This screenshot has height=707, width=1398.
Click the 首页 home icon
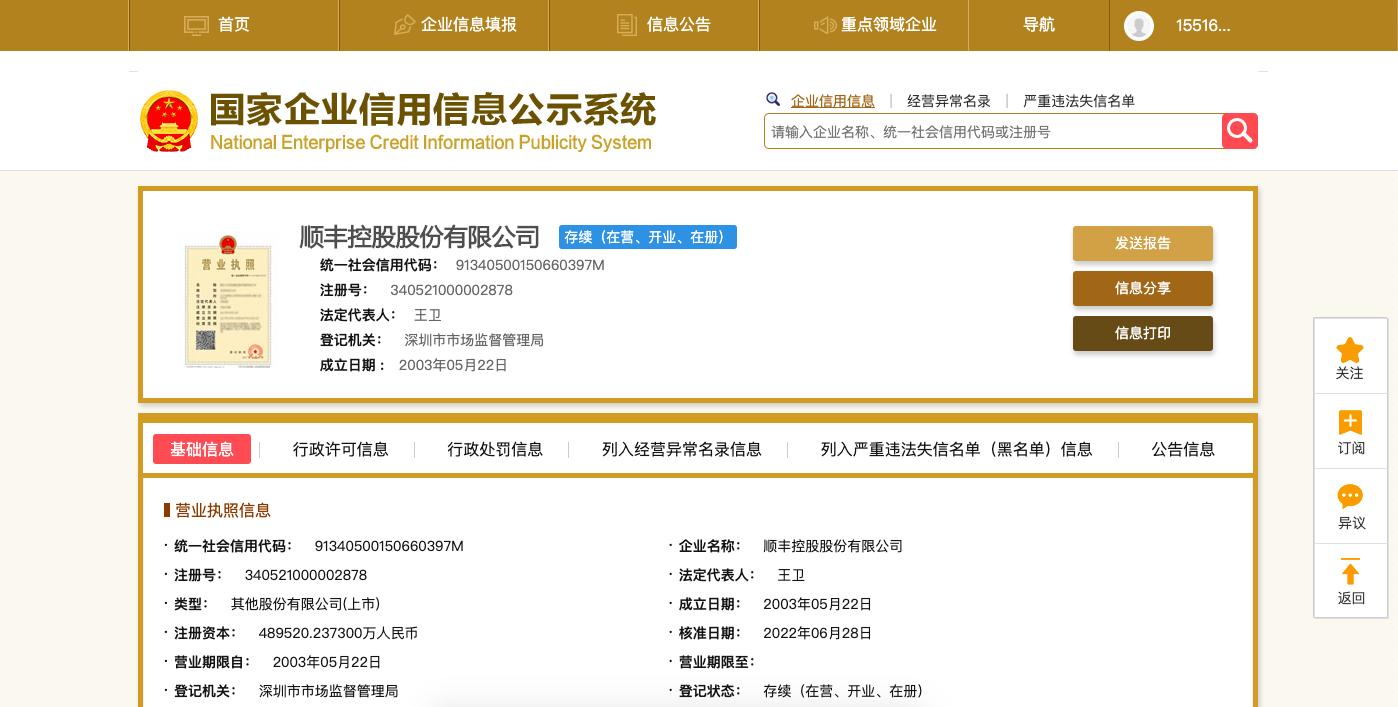(x=197, y=25)
